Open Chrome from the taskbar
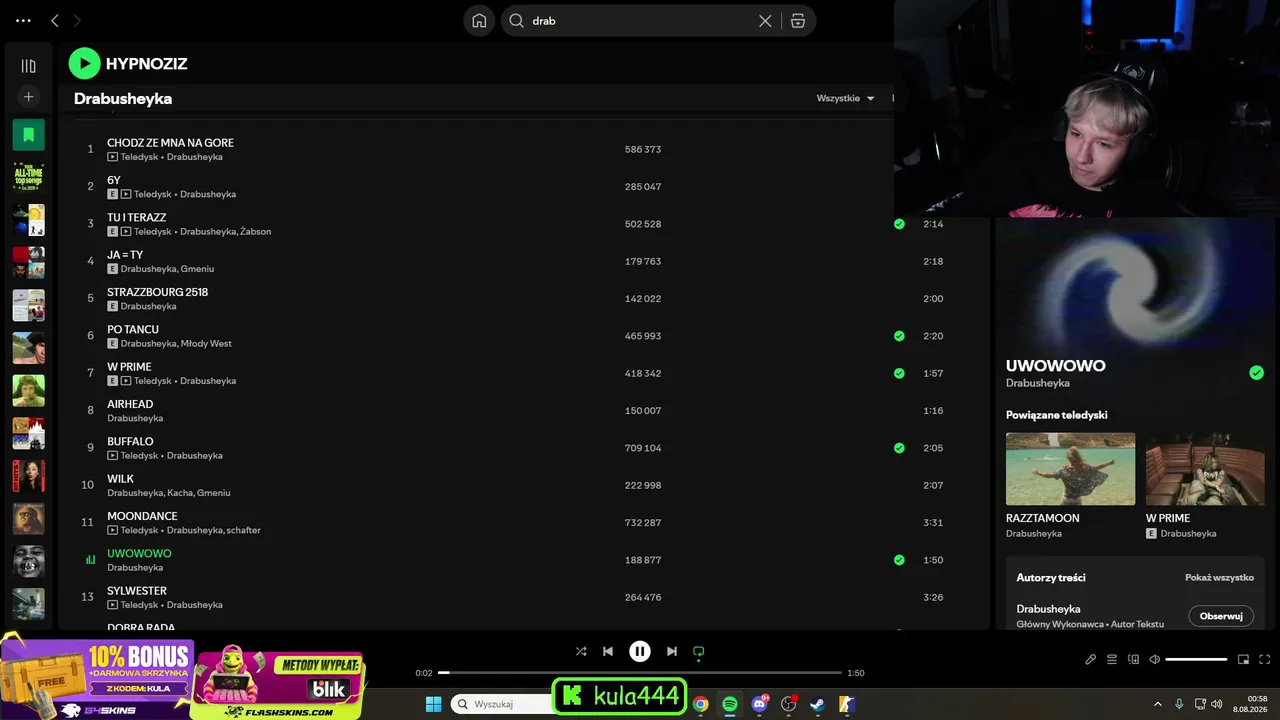1280x720 pixels. pyautogui.click(x=701, y=704)
